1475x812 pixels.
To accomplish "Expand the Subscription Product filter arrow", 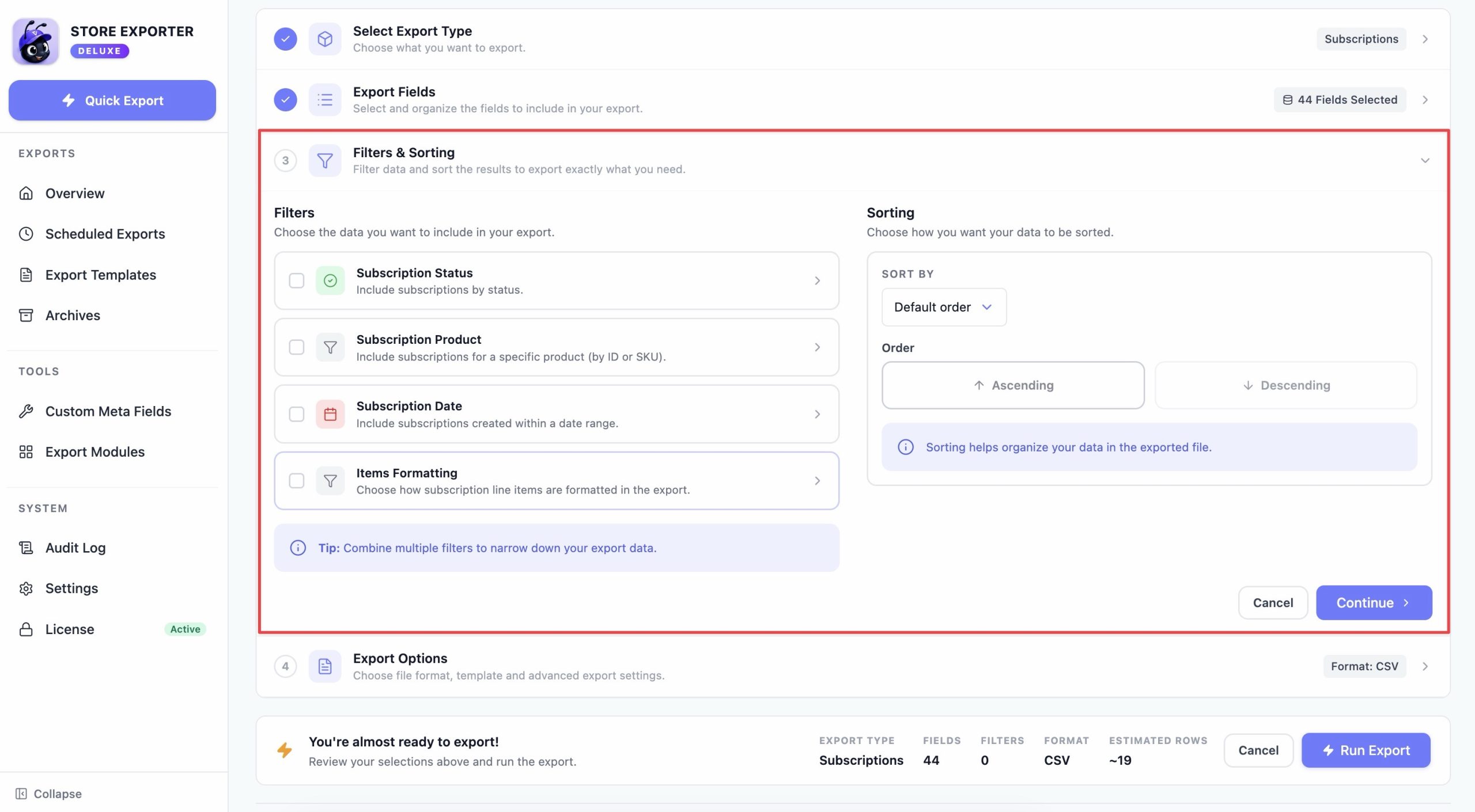I will [x=817, y=347].
